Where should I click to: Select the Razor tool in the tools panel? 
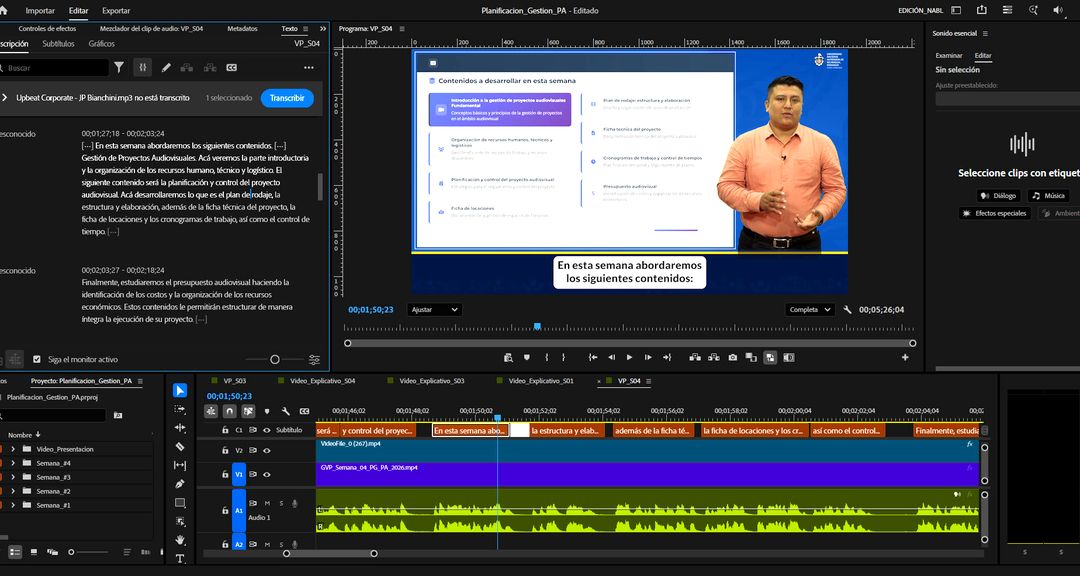point(180,446)
